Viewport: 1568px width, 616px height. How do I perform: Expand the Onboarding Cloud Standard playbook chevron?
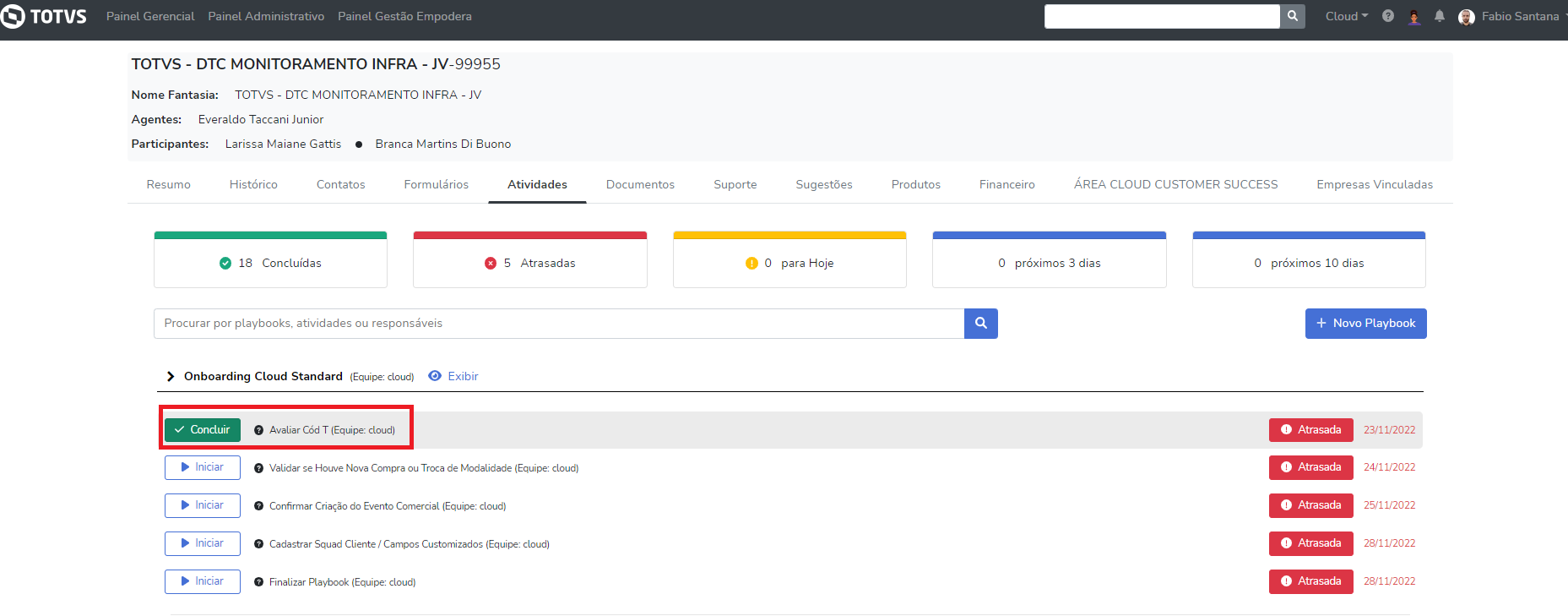(x=171, y=376)
